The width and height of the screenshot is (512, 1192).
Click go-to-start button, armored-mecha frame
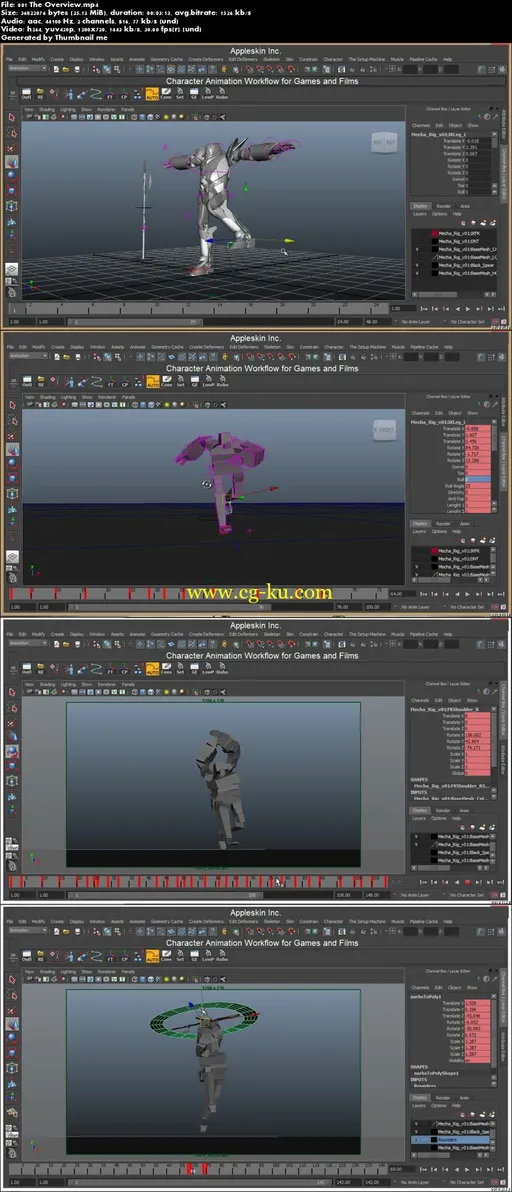(425, 309)
